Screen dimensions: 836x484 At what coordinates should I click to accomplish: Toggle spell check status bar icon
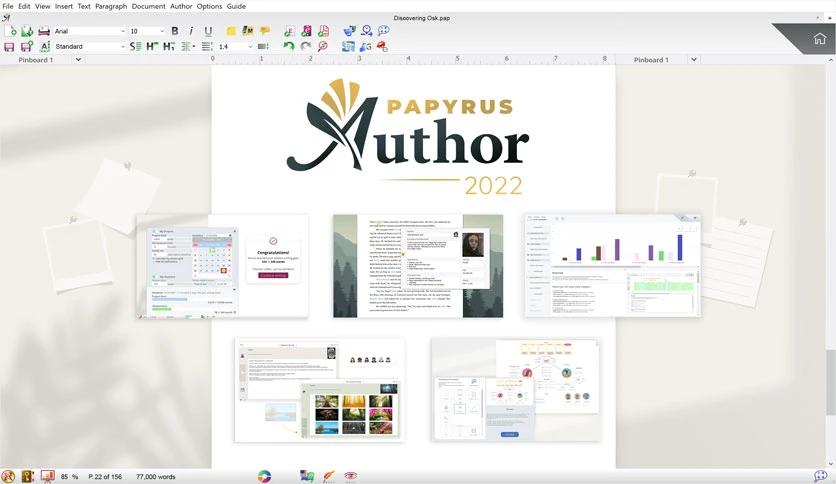tap(8, 476)
